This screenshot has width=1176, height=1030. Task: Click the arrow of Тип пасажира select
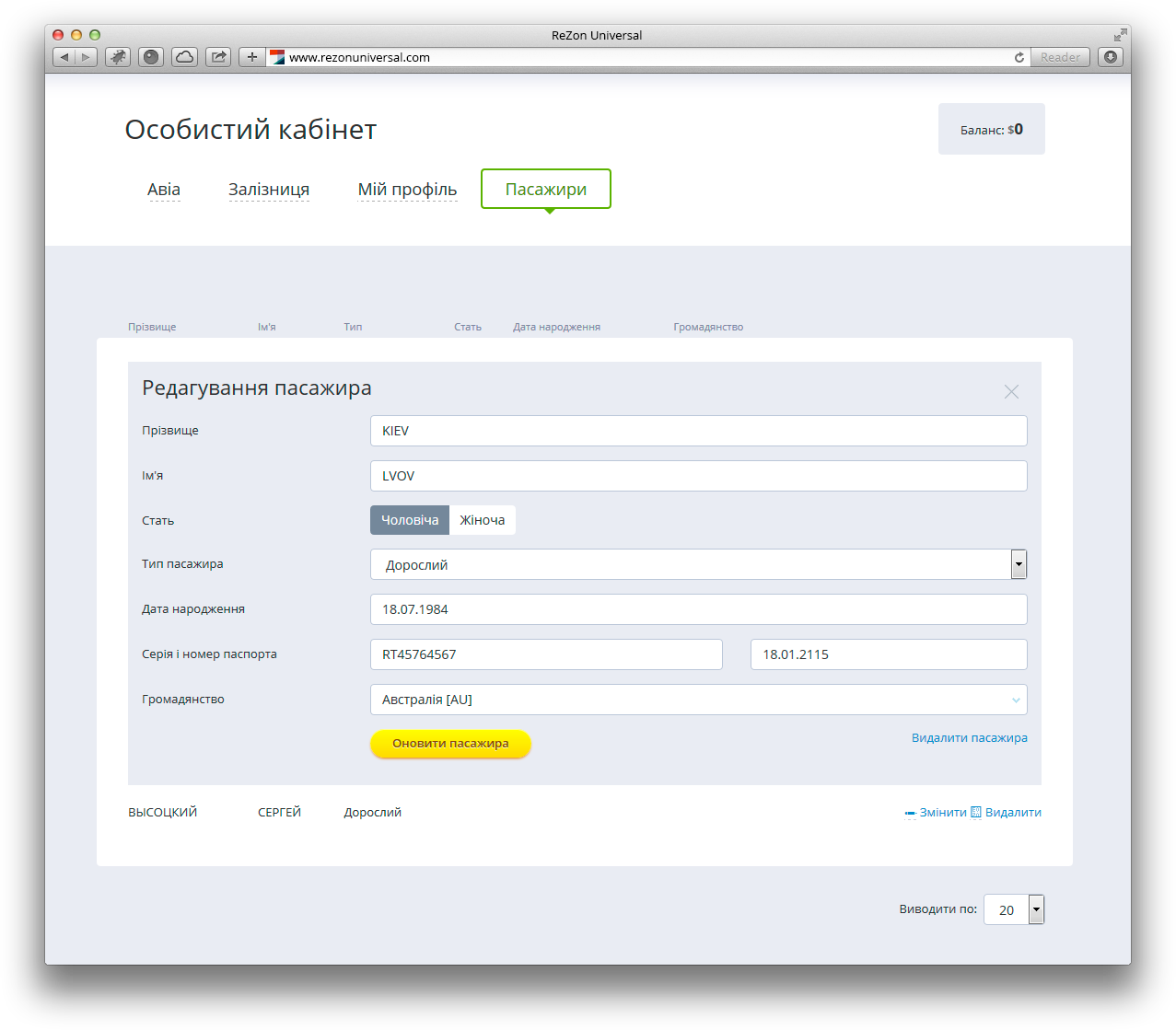tap(1019, 564)
